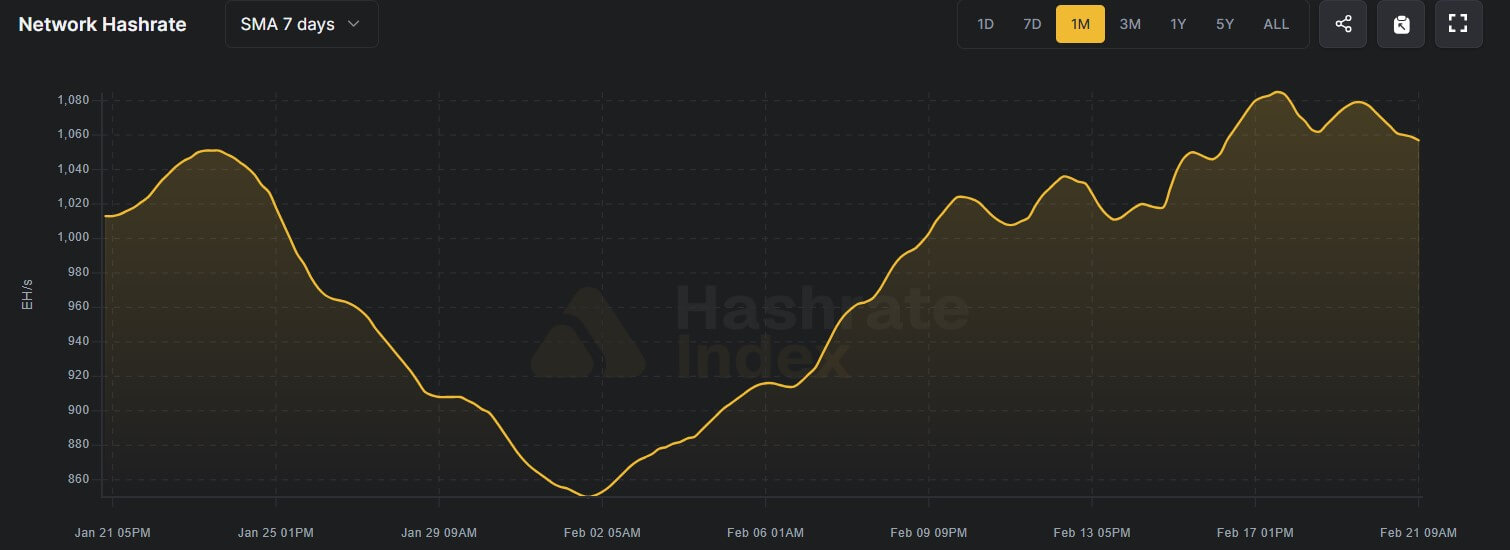Click the Hashrate Index watermark logo
Screen dimensions: 1510x550
coord(588,334)
